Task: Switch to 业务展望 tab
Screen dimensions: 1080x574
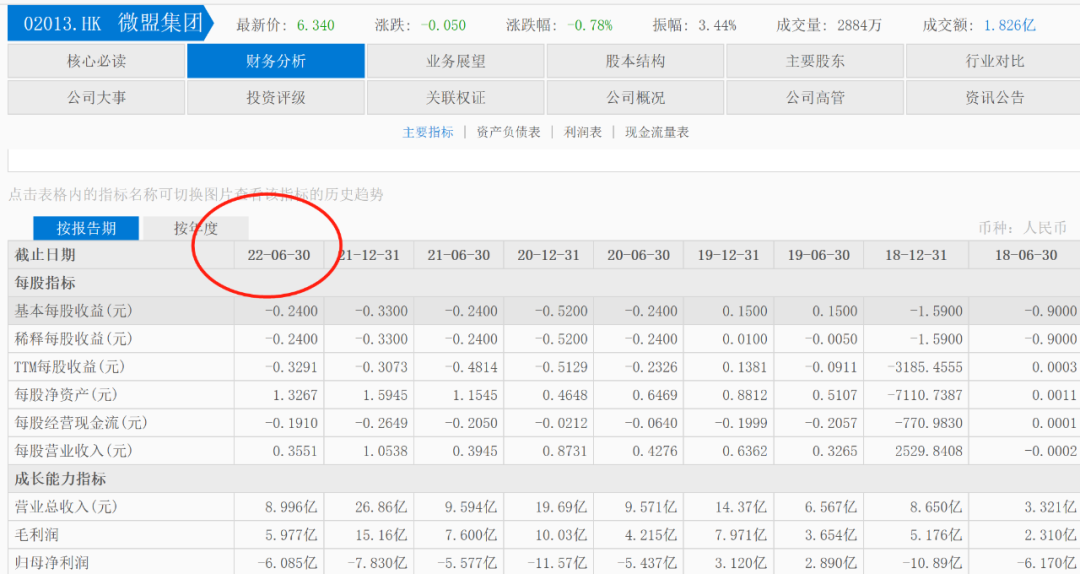Action: (455, 61)
